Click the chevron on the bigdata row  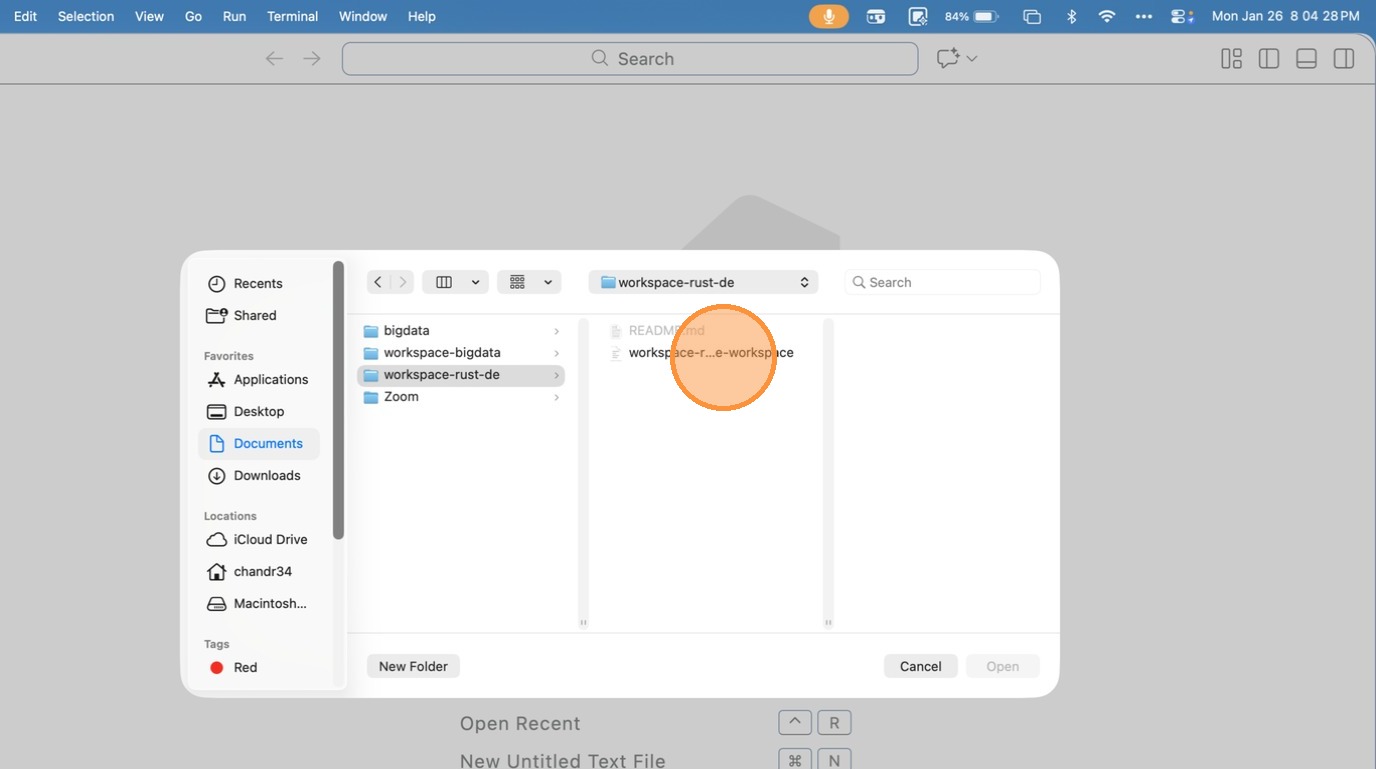556,331
